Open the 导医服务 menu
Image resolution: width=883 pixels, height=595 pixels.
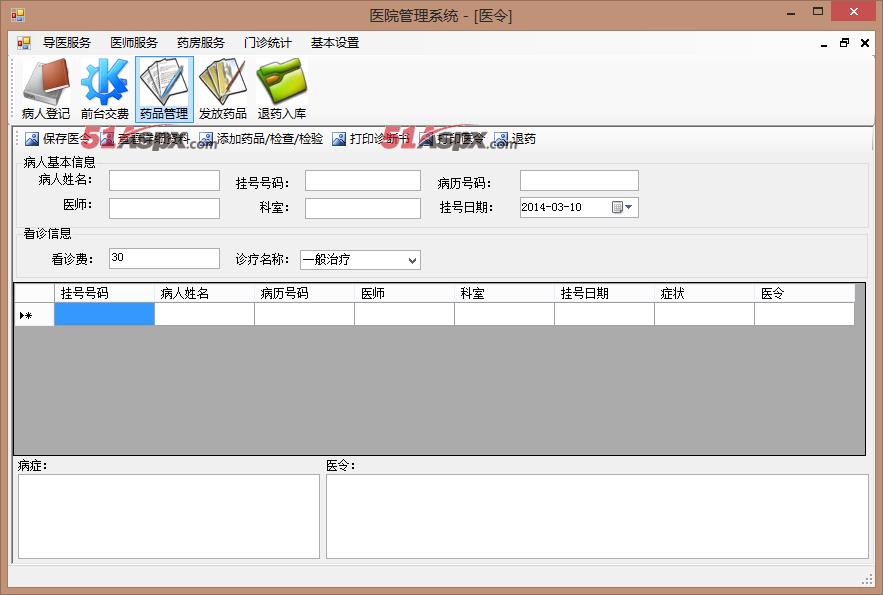coord(67,43)
